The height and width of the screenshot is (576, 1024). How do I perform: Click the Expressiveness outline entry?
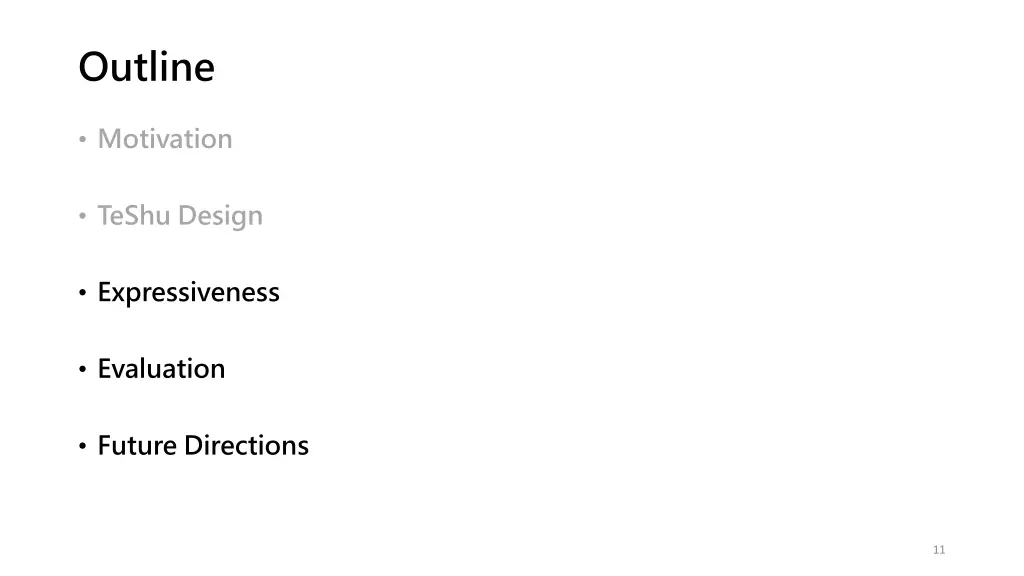188,293
